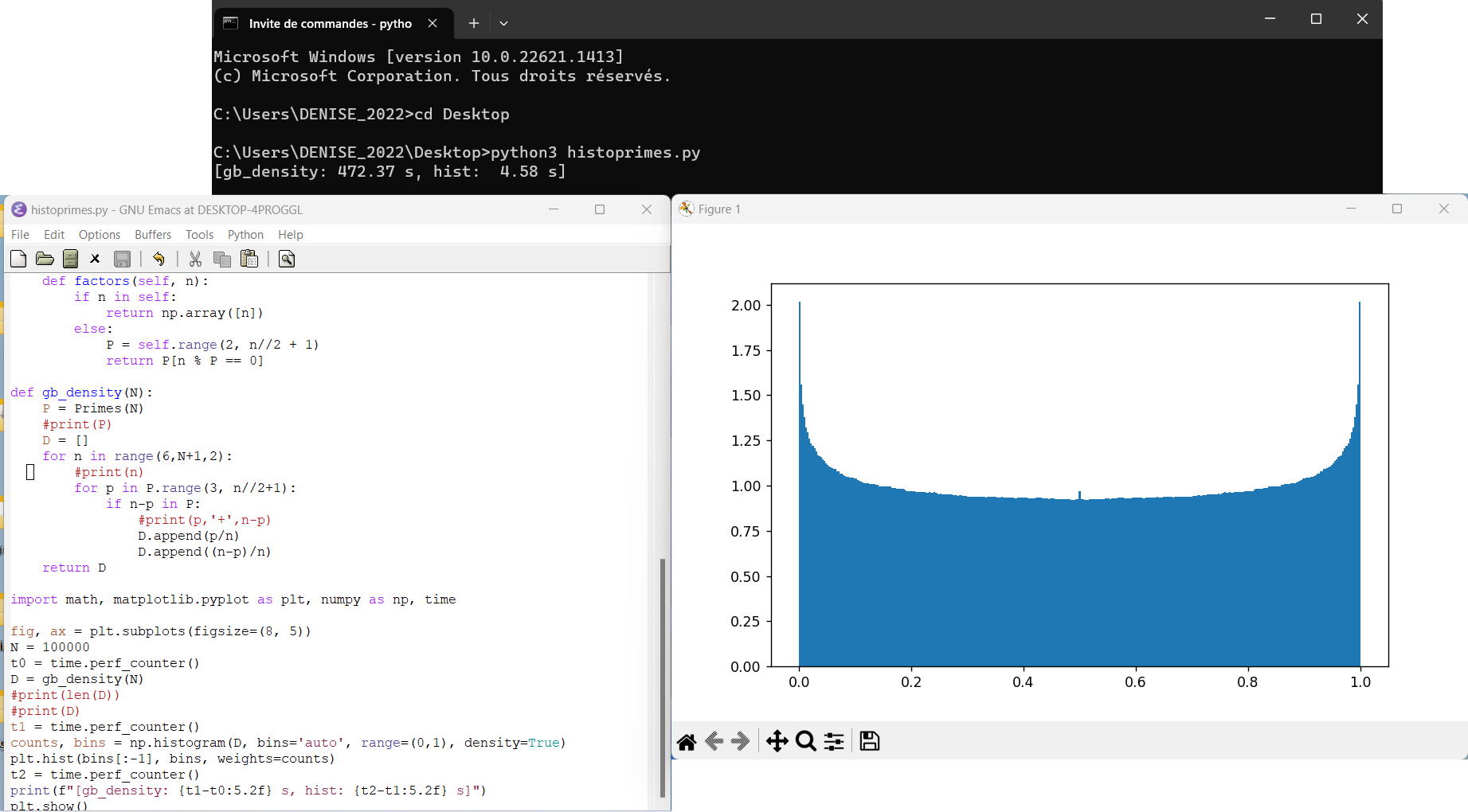Click the Emacs vertical scrollbar thumb

(x=663, y=677)
